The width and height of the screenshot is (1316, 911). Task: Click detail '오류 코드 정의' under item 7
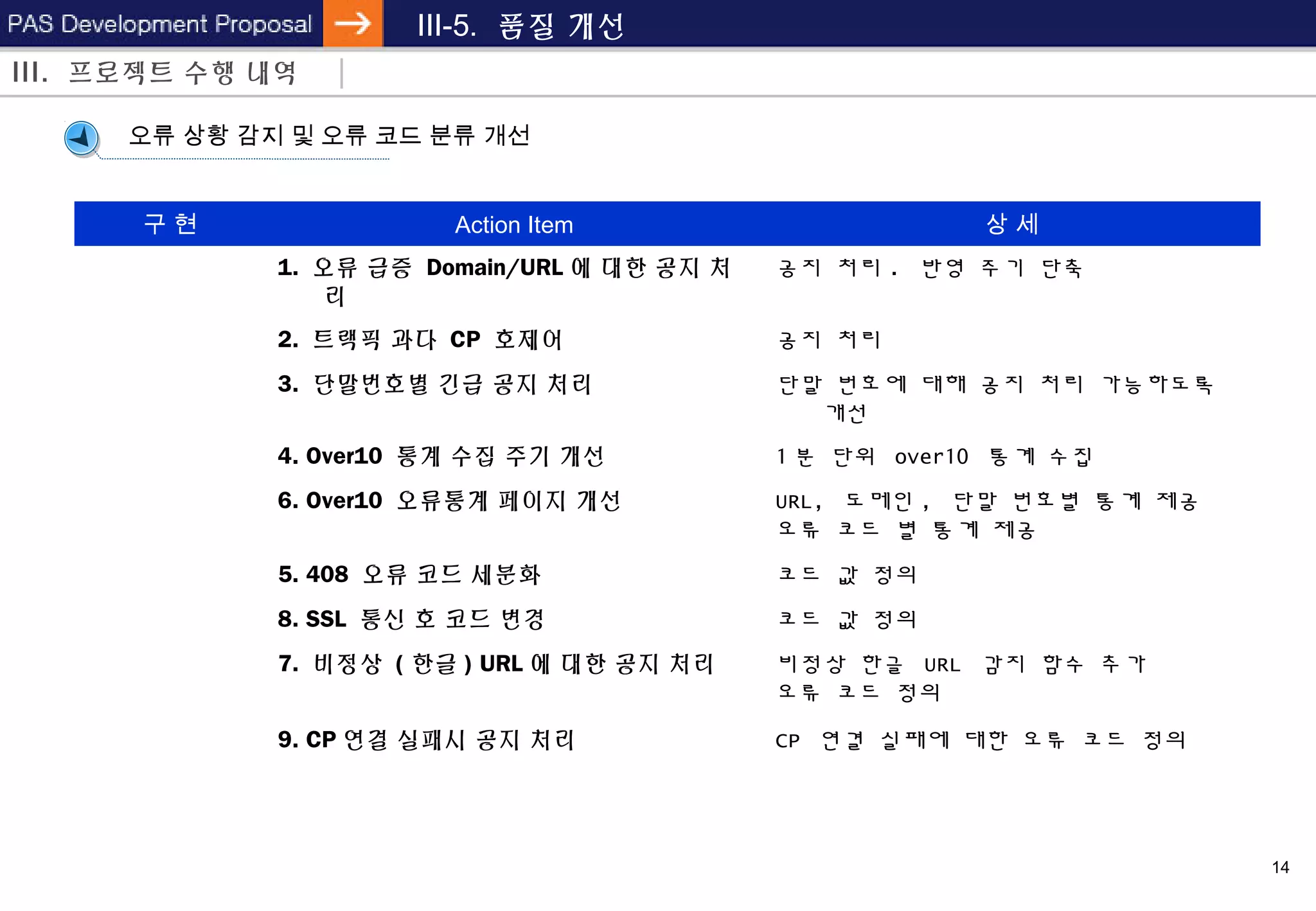(x=859, y=692)
